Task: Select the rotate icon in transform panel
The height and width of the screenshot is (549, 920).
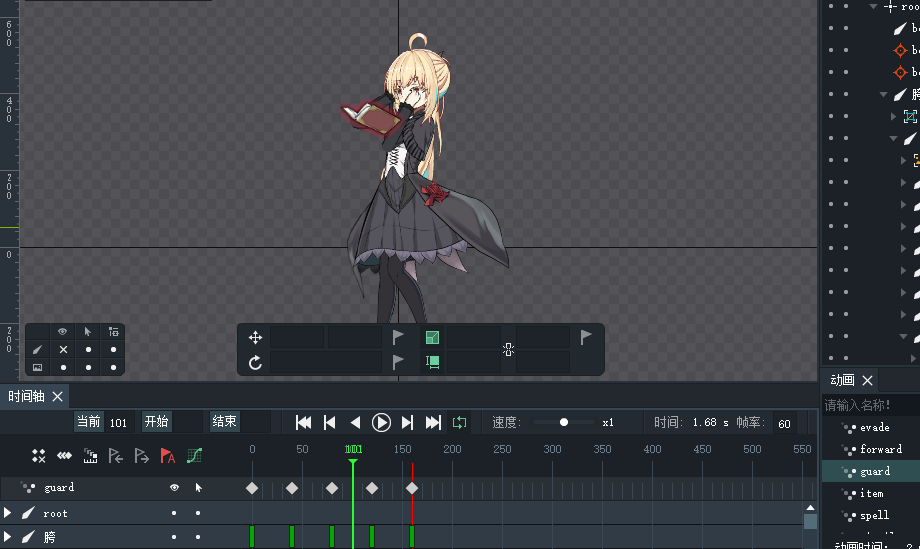Action: point(255,363)
